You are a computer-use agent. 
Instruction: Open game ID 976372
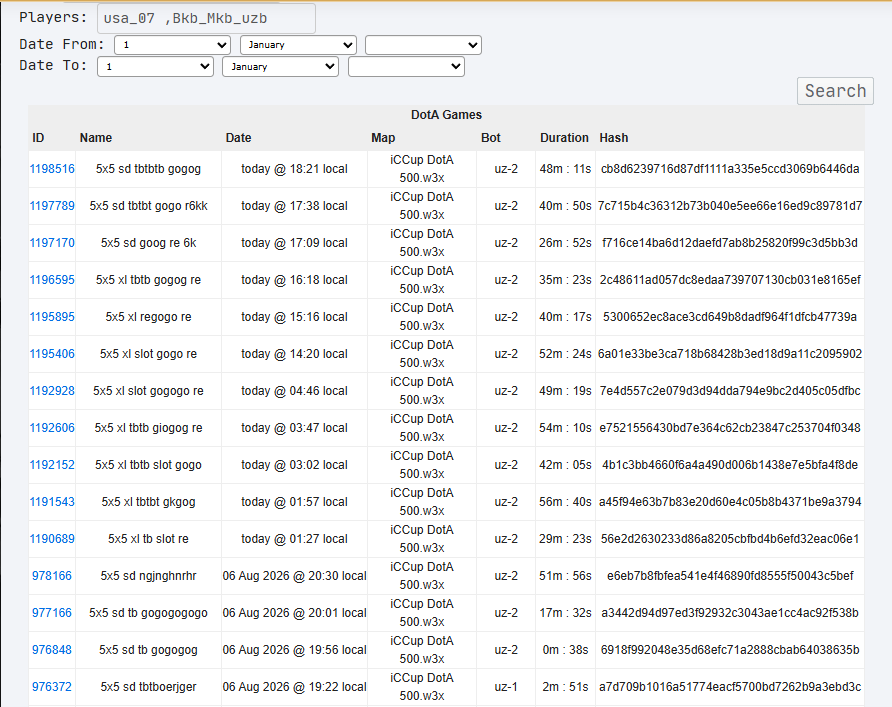pyautogui.click(x=52, y=687)
